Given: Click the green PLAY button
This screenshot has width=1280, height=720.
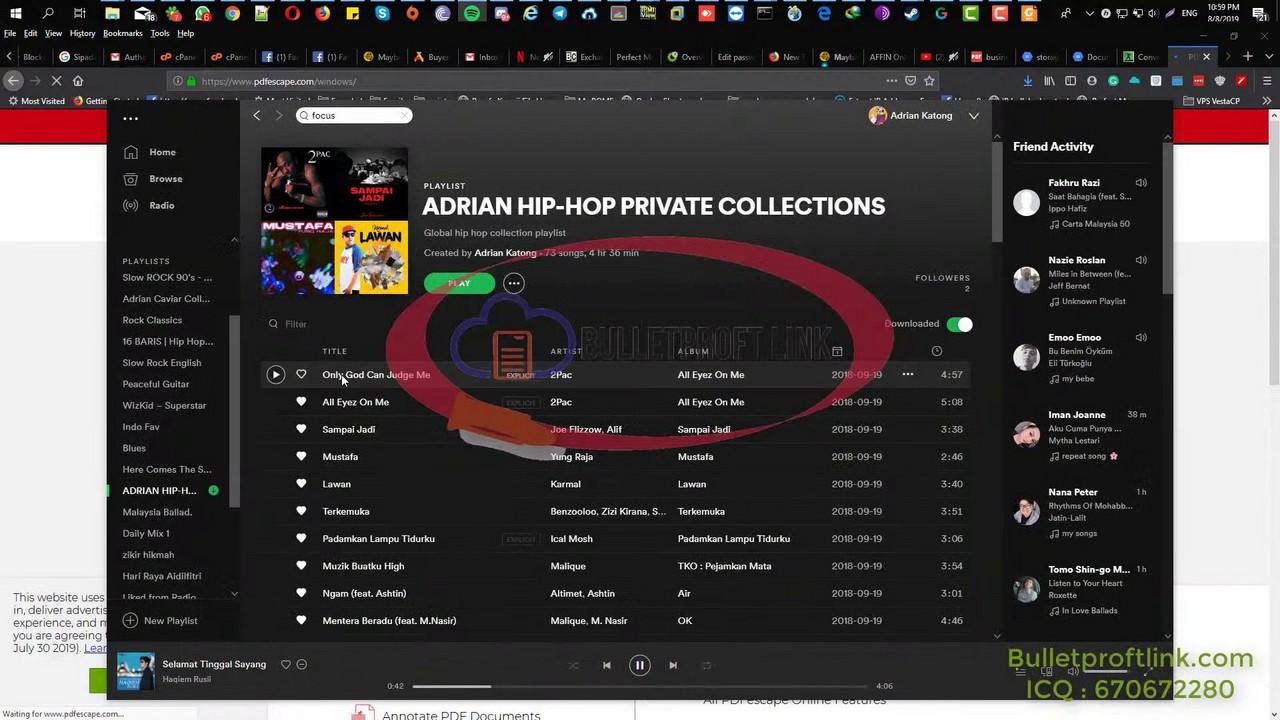Looking at the screenshot, I should click(x=459, y=283).
